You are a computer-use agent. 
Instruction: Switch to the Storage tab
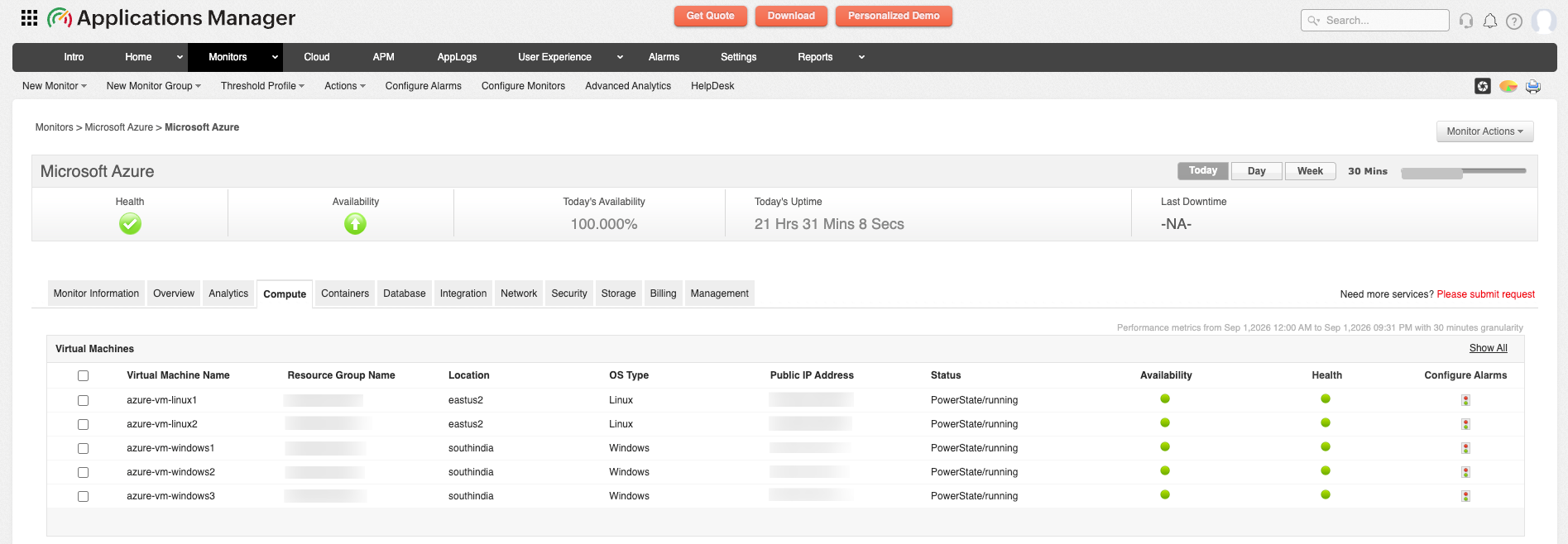pos(618,293)
